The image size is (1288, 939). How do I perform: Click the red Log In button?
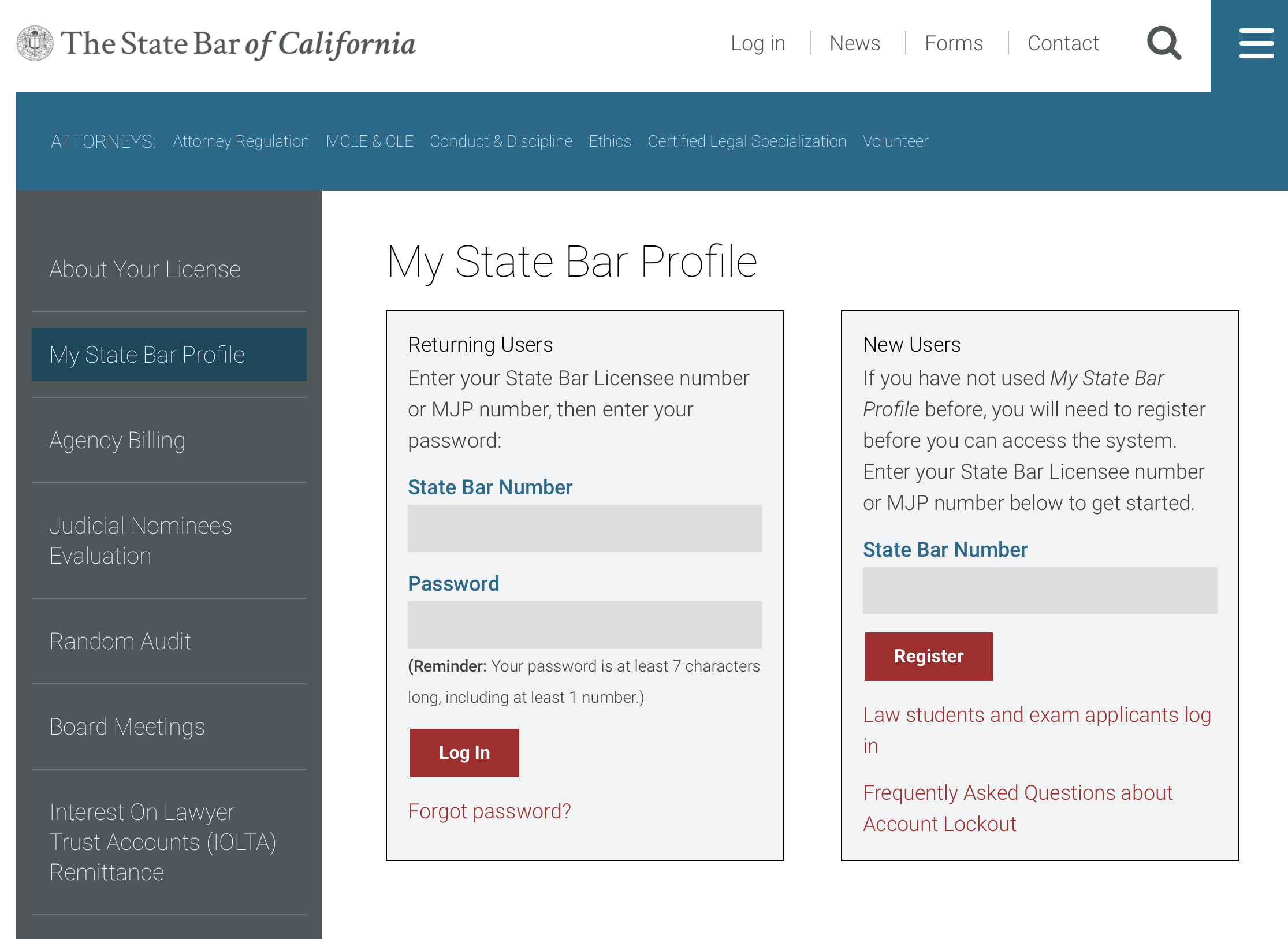(464, 753)
